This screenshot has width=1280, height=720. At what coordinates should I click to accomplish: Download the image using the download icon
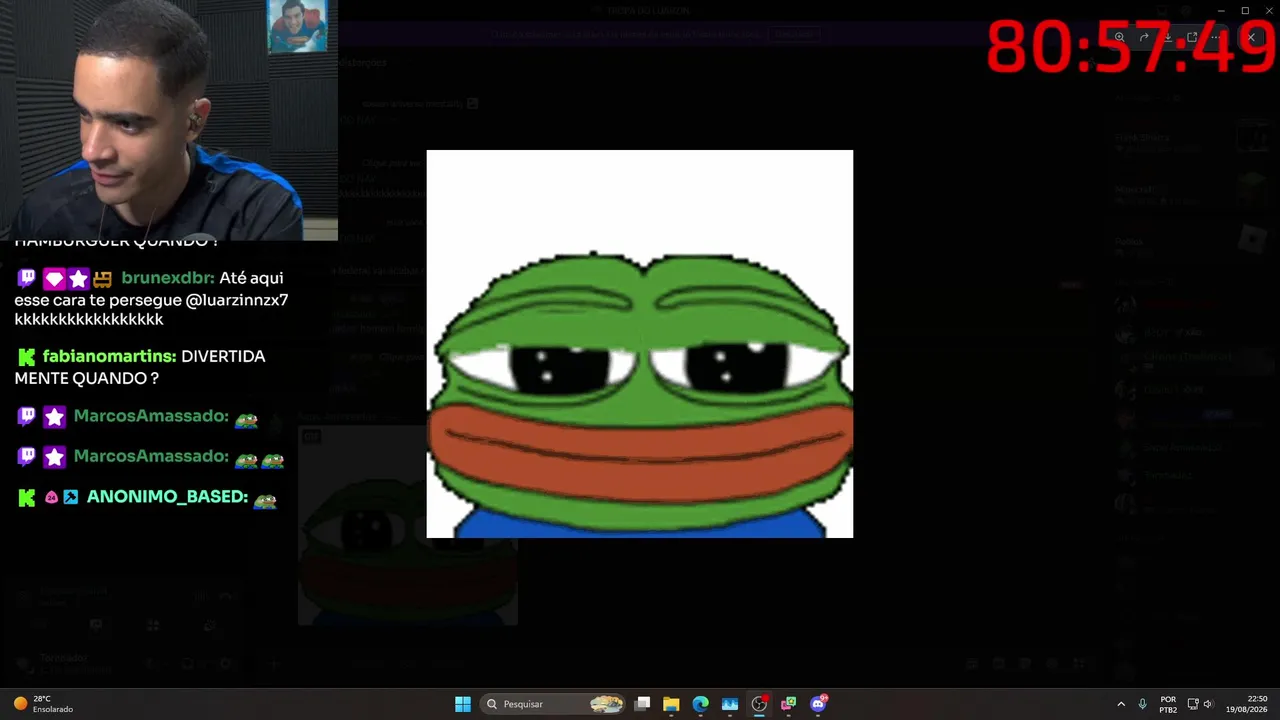[x=1167, y=37]
